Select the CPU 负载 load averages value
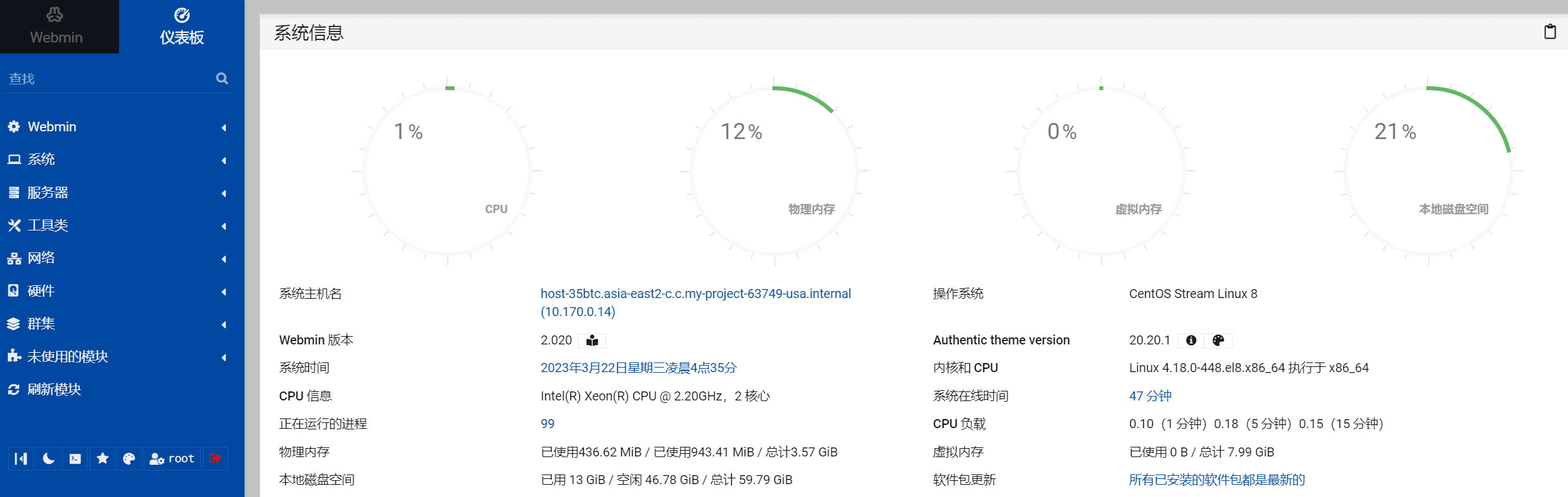 point(1256,424)
